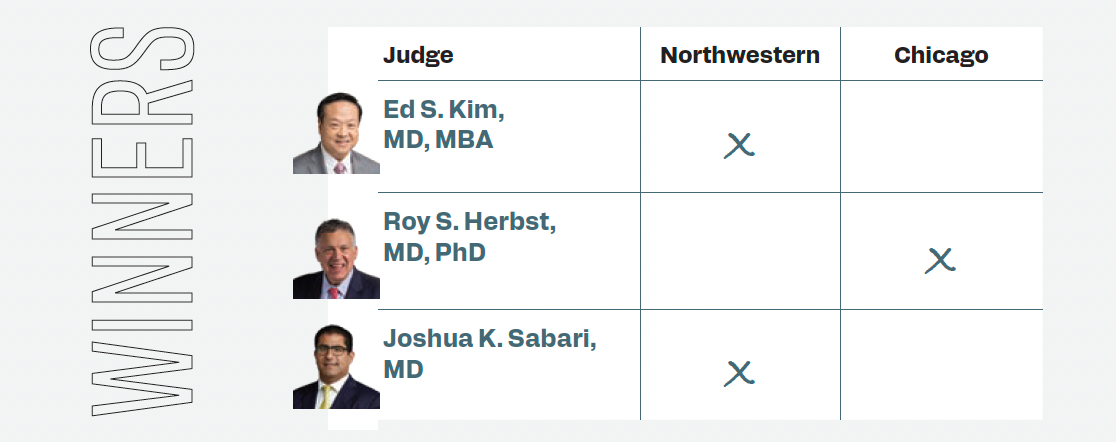Click the empty Chicago cell for Ed S. Kim
The image size is (1116, 442).
point(941,137)
